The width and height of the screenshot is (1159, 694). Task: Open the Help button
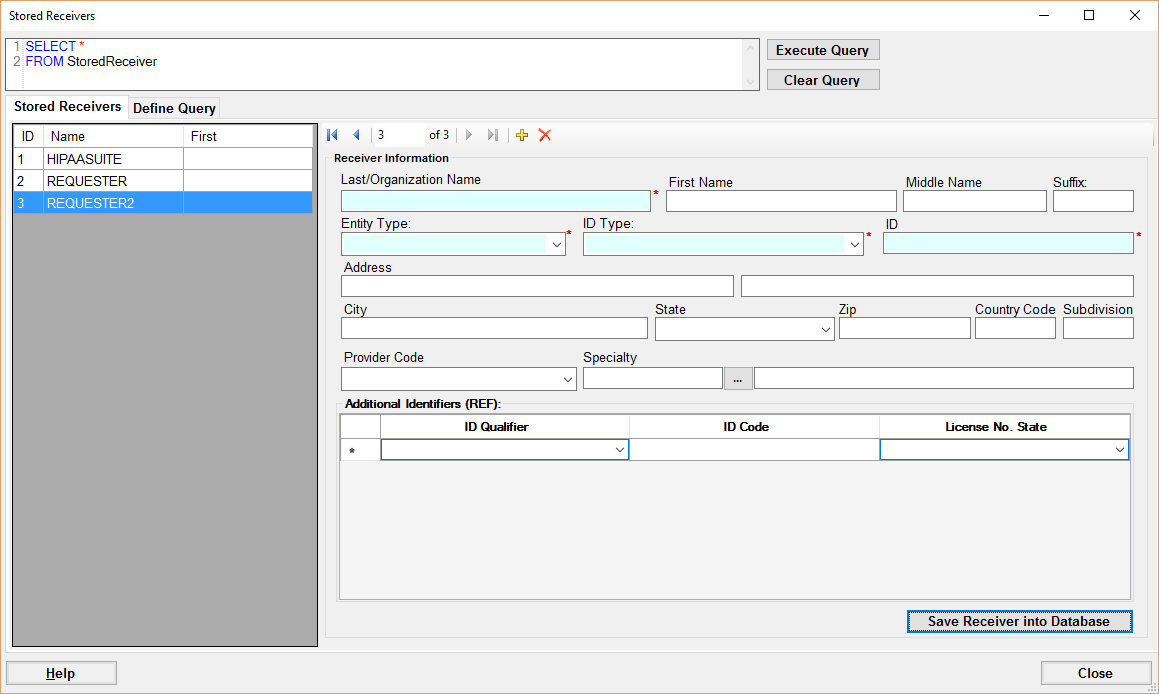[x=61, y=673]
